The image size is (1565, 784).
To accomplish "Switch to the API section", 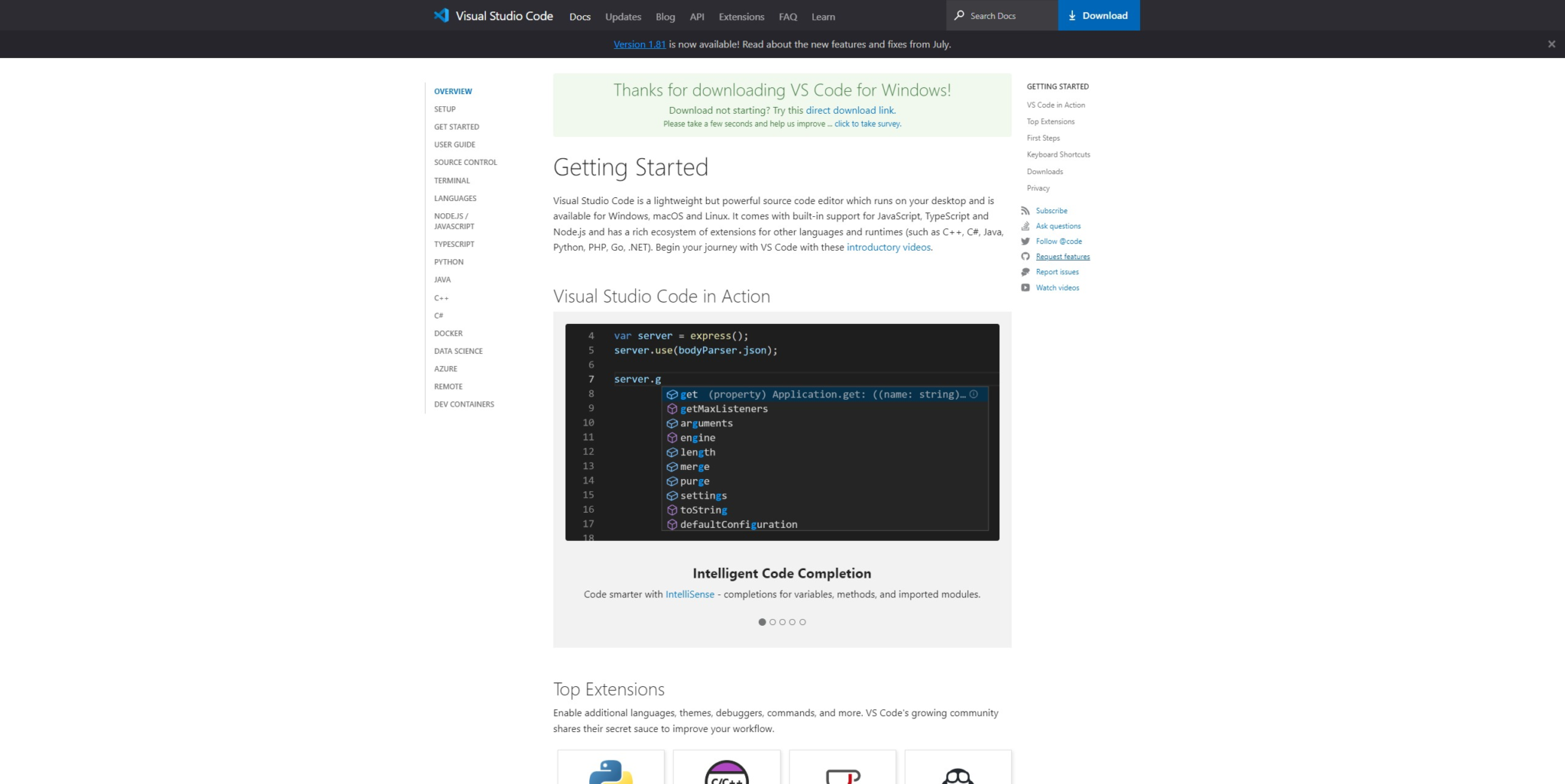I will (x=696, y=16).
